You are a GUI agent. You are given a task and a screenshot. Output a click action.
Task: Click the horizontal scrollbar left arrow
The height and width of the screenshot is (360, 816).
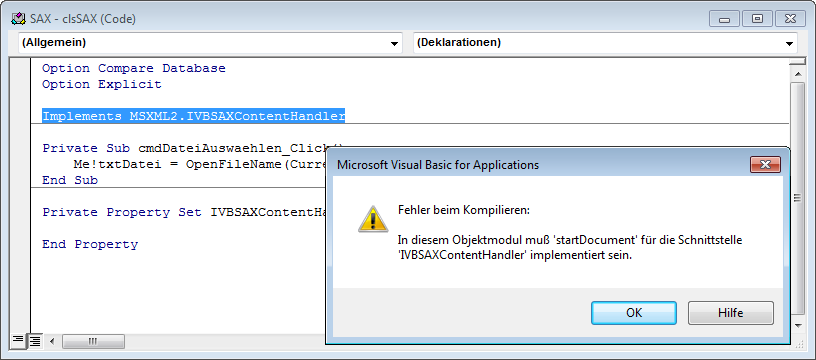52,342
